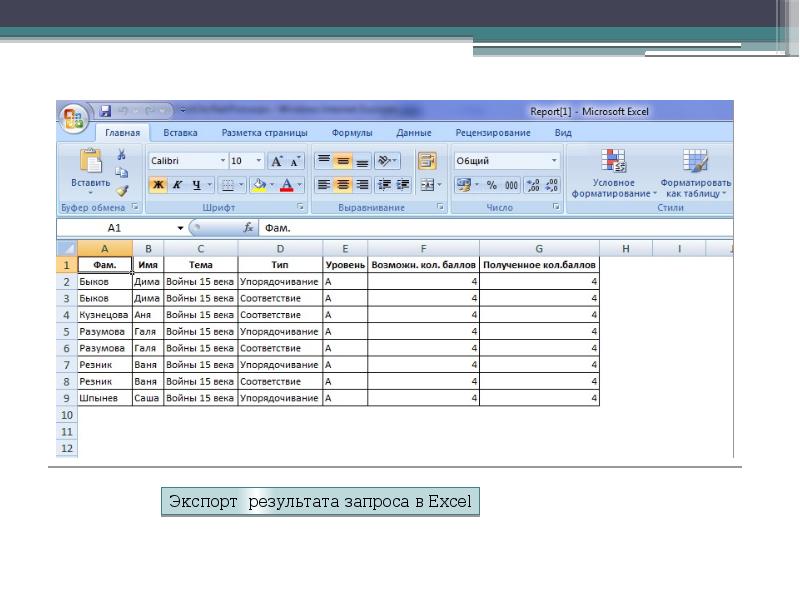Click the insert function fx icon
Screen dimensions: 800x600
point(249,228)
